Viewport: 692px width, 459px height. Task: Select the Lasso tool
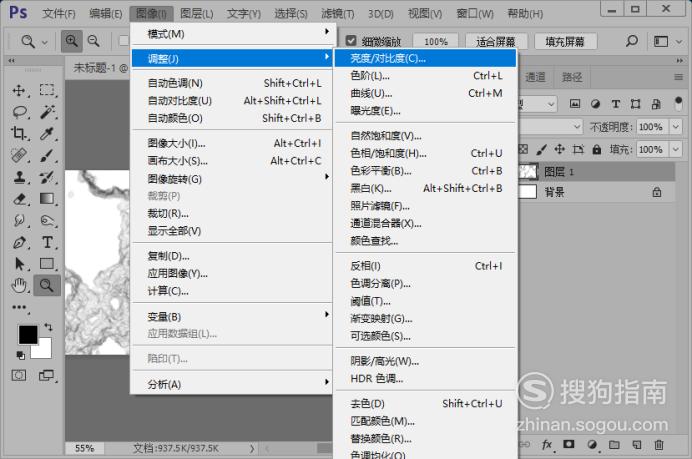click(19, 112)
